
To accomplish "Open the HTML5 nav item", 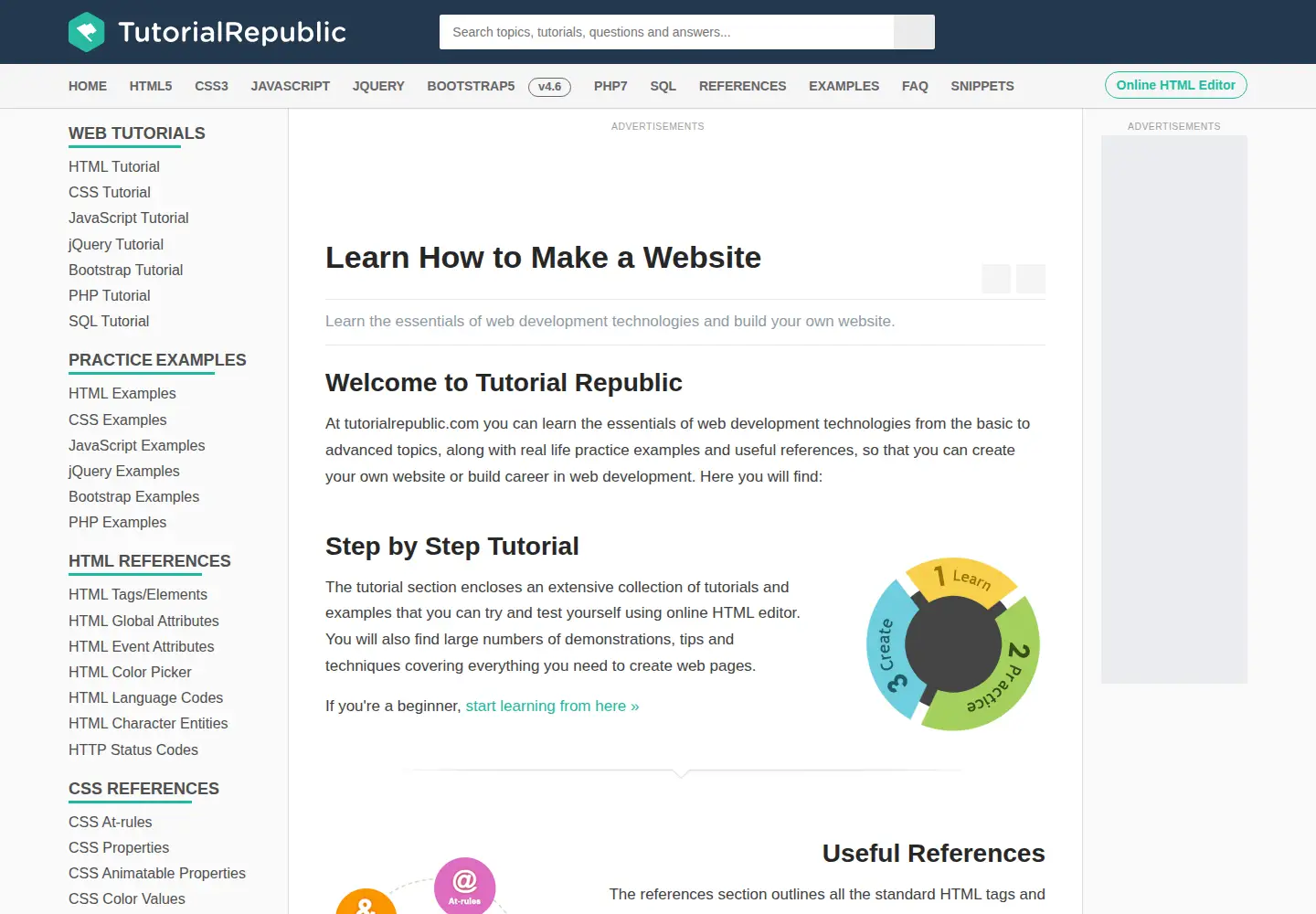I will tap(151, 86).
